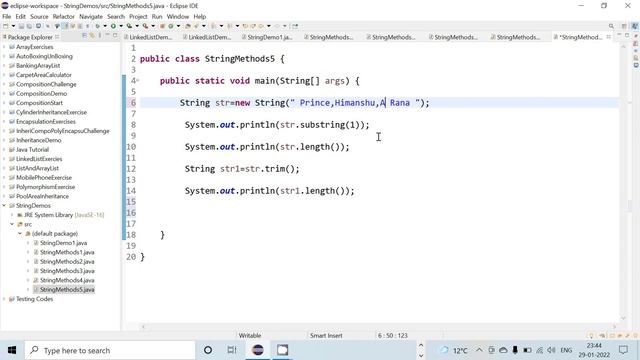Select the CylinderInheritanceExercise project
The width and height of the screenshot is (640, 360).
click(51, 112)
